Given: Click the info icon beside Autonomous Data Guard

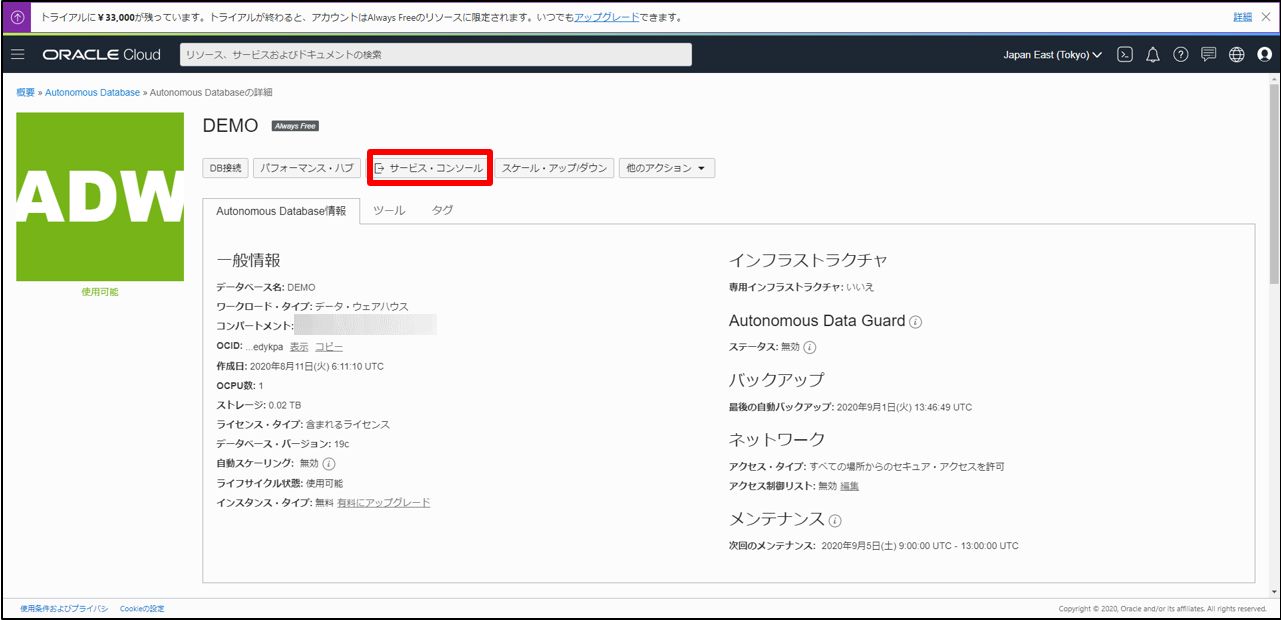Looking at the screenshot, I should point(916,322).
